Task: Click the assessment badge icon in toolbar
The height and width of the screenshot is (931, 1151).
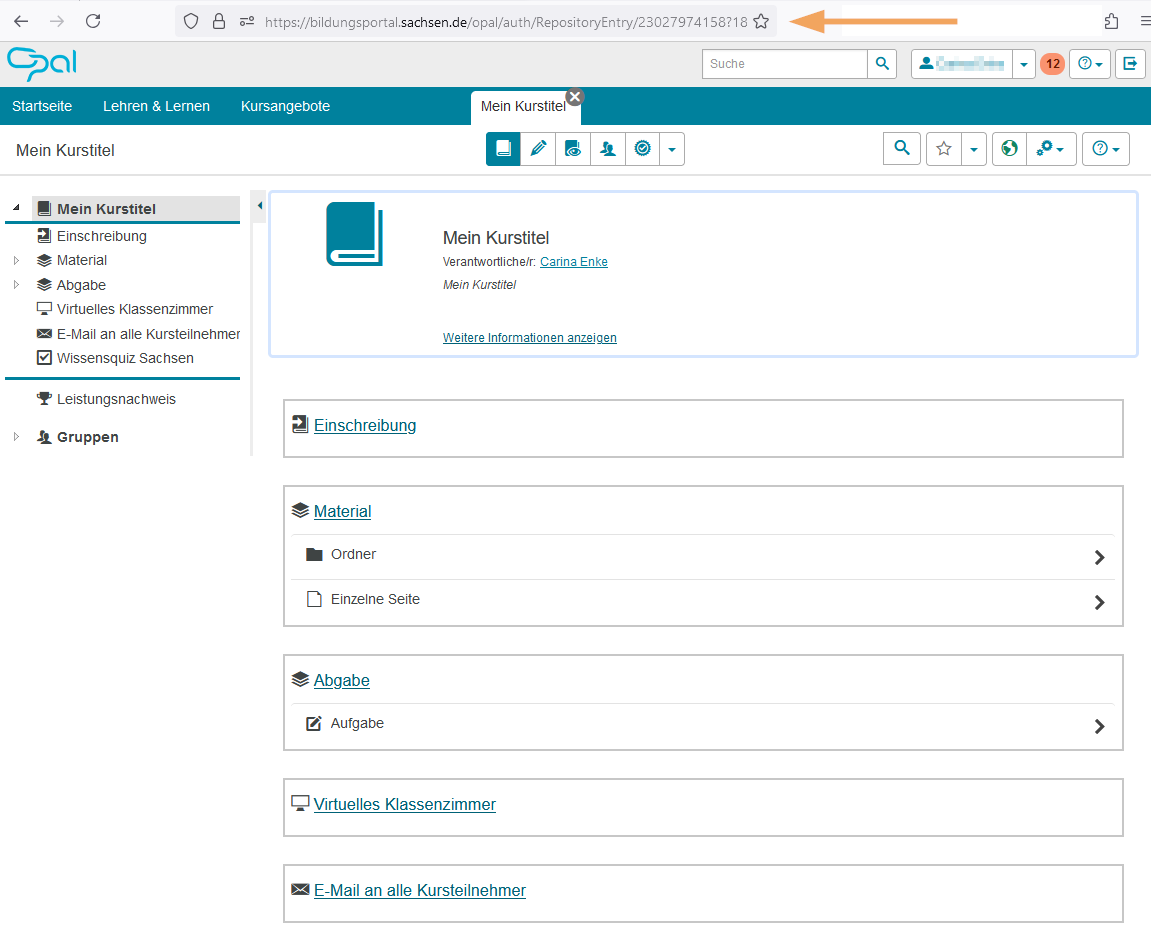Action: pos(643,149)
